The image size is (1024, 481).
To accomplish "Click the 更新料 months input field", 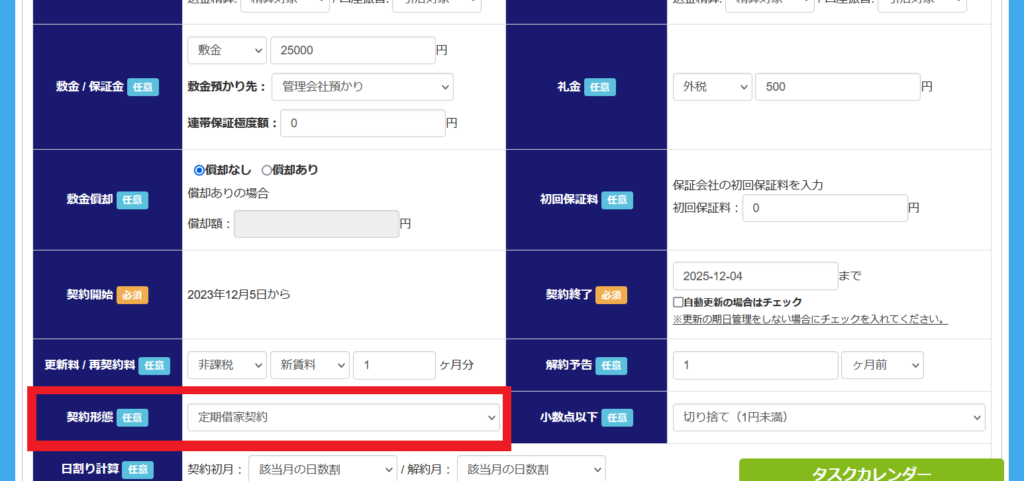I will point(393,365).
